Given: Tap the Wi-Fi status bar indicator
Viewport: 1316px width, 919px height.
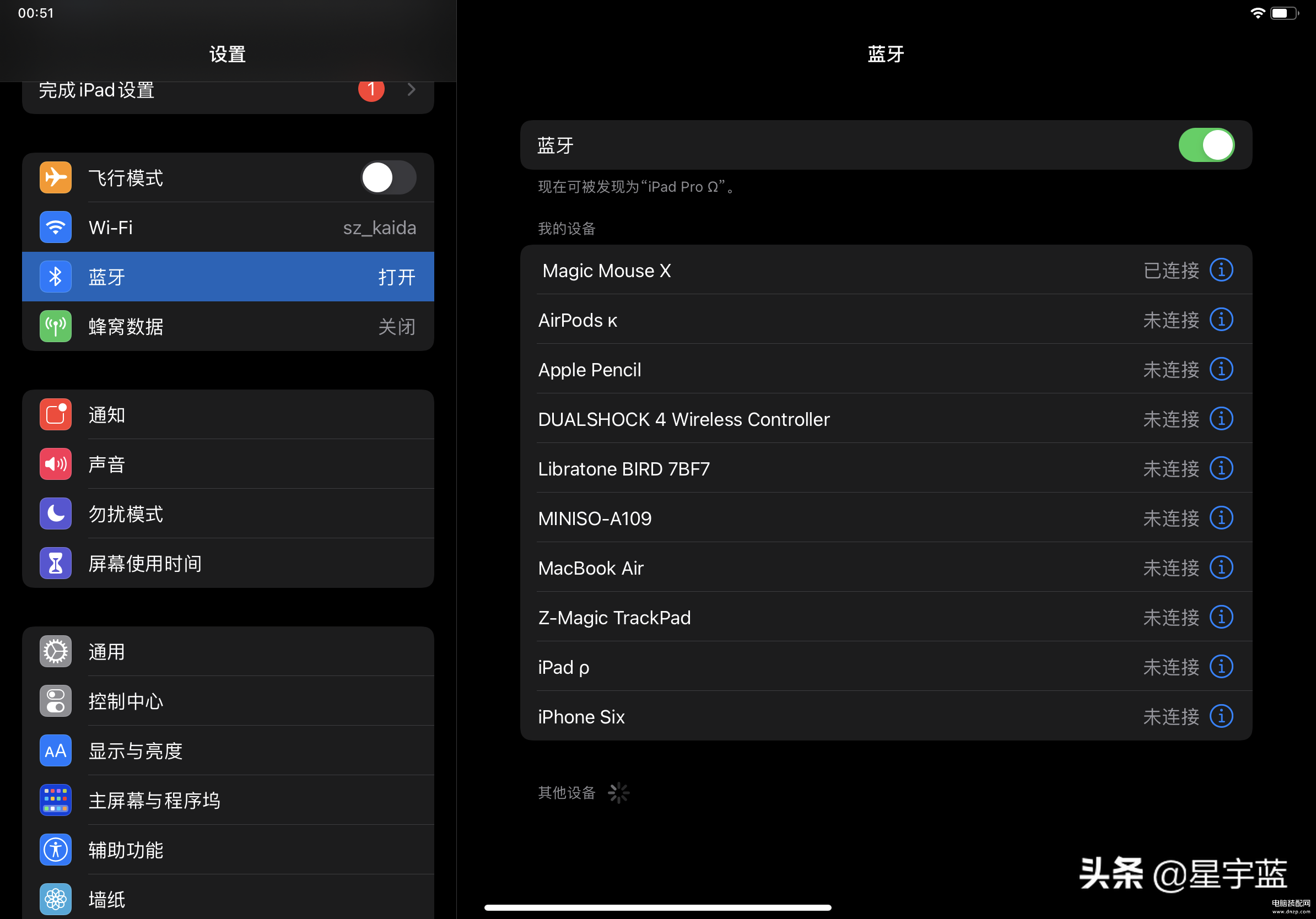Looking at the screenshot, I should coord(1257,13).
